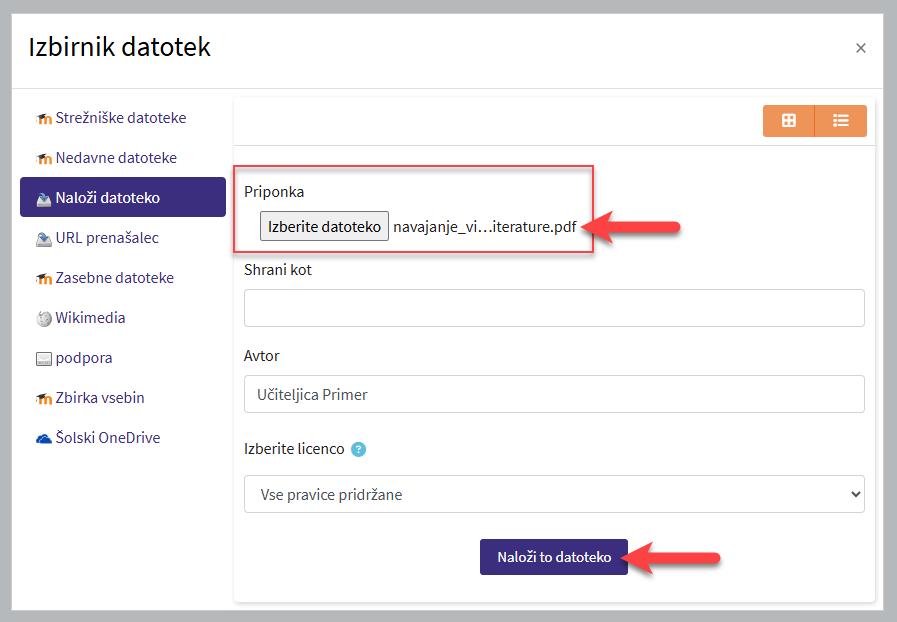The image size is (897, 622).
Task: Click the Šolski OneDrive cloud icon
Action: click(43, 438)
